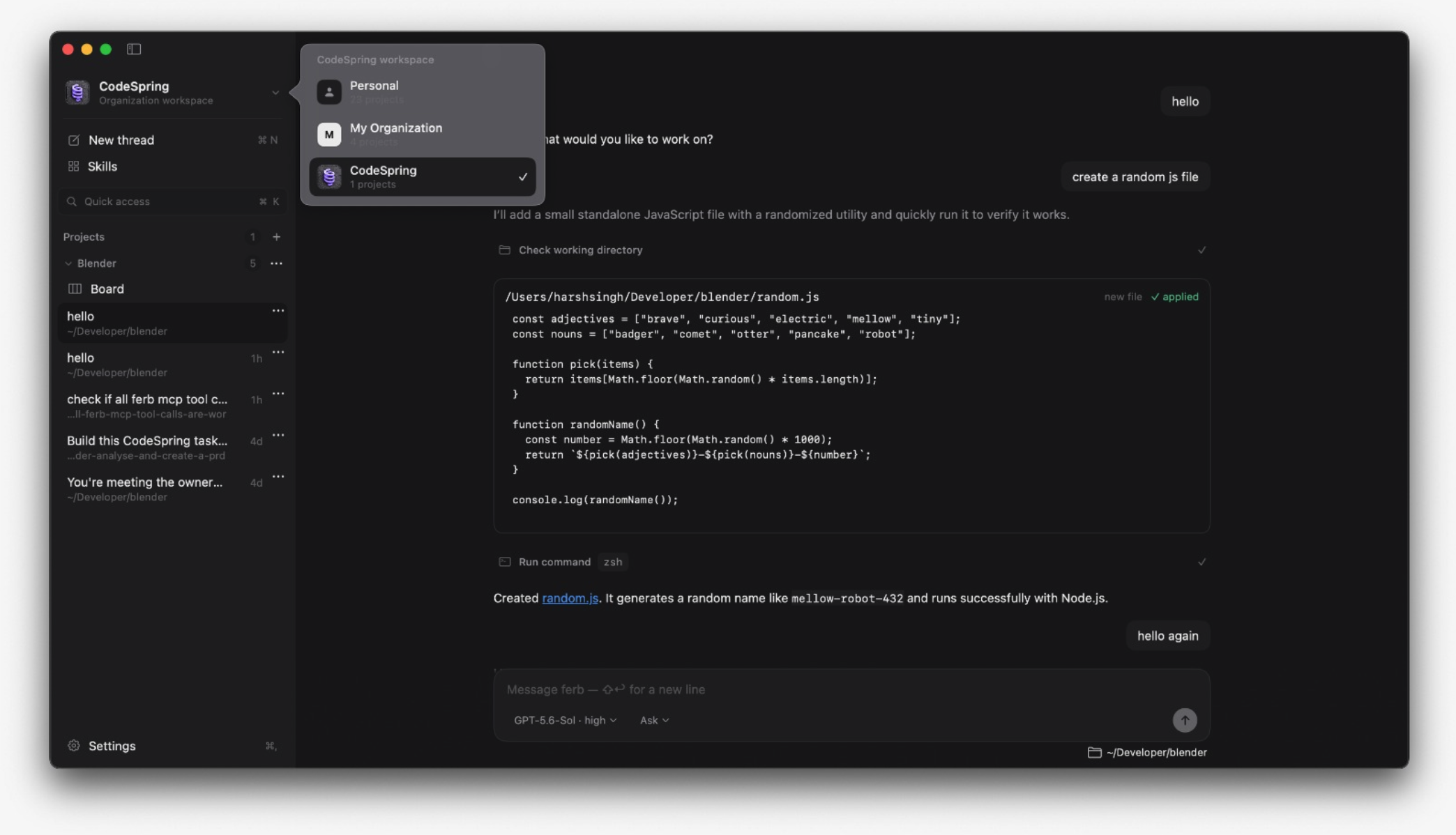
Task: Click the Skills grid icon
Action: (73, 167)
